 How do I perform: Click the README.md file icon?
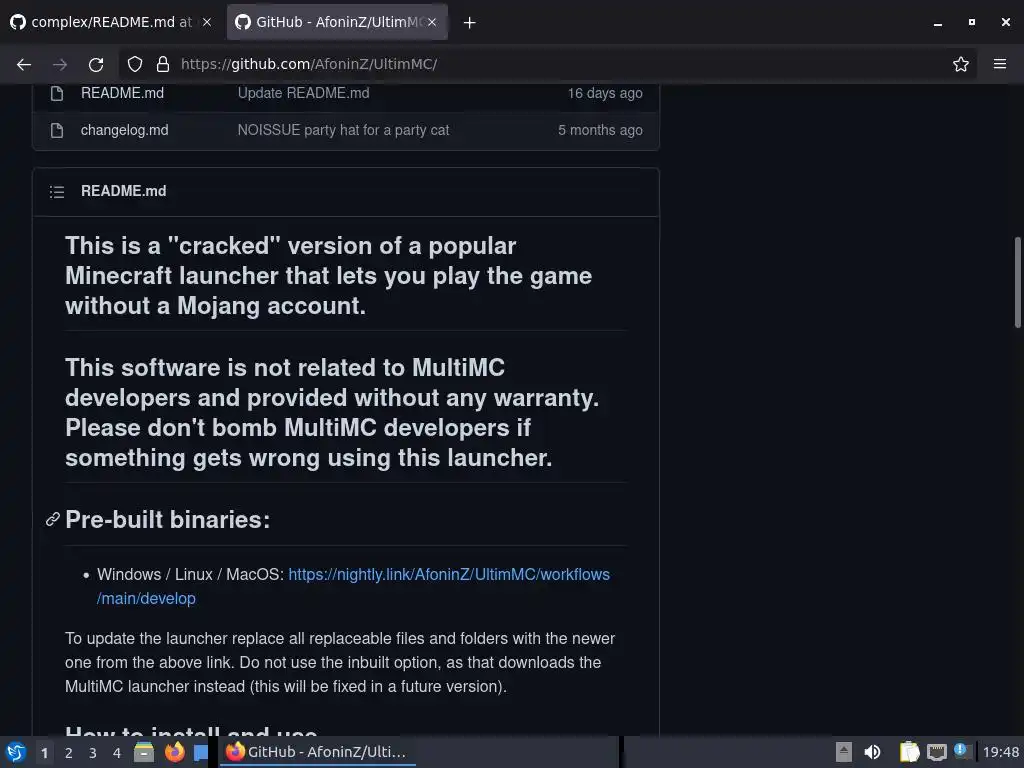pyautogui.click(x=57, y=93)
